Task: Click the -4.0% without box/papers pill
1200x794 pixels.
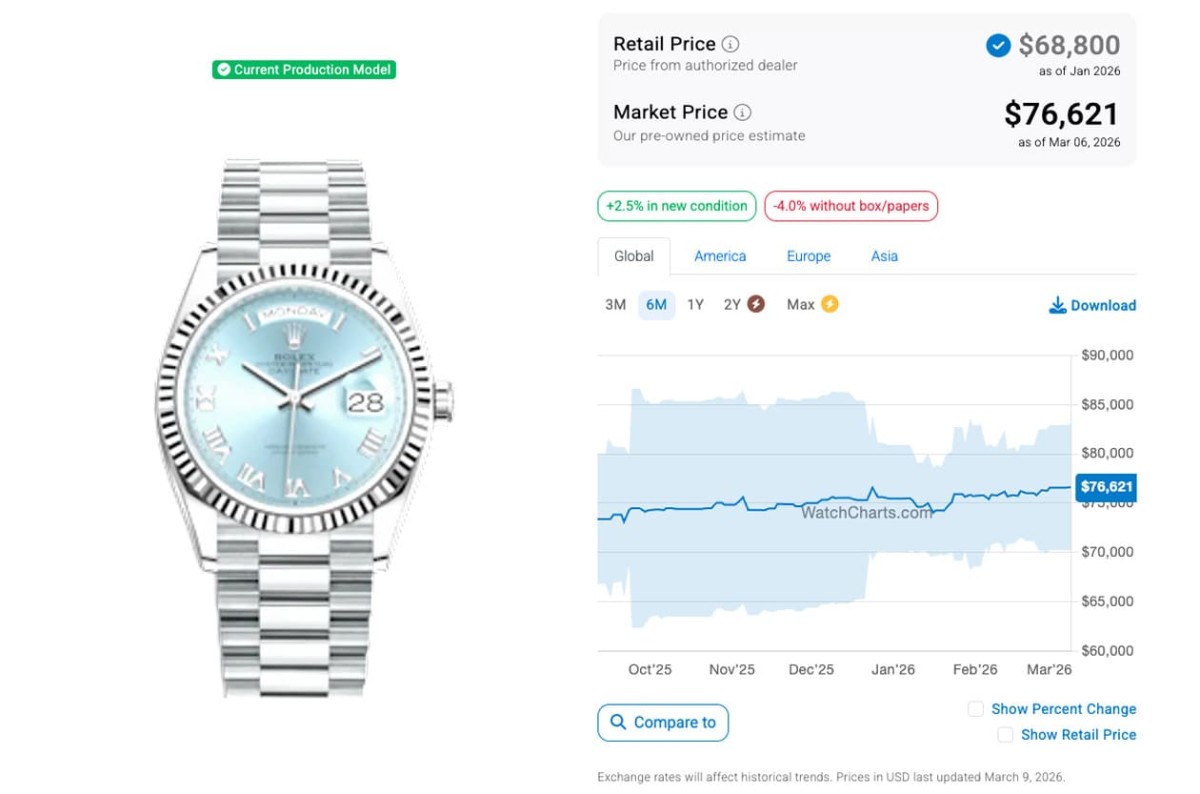Action: tap(850, 206)
